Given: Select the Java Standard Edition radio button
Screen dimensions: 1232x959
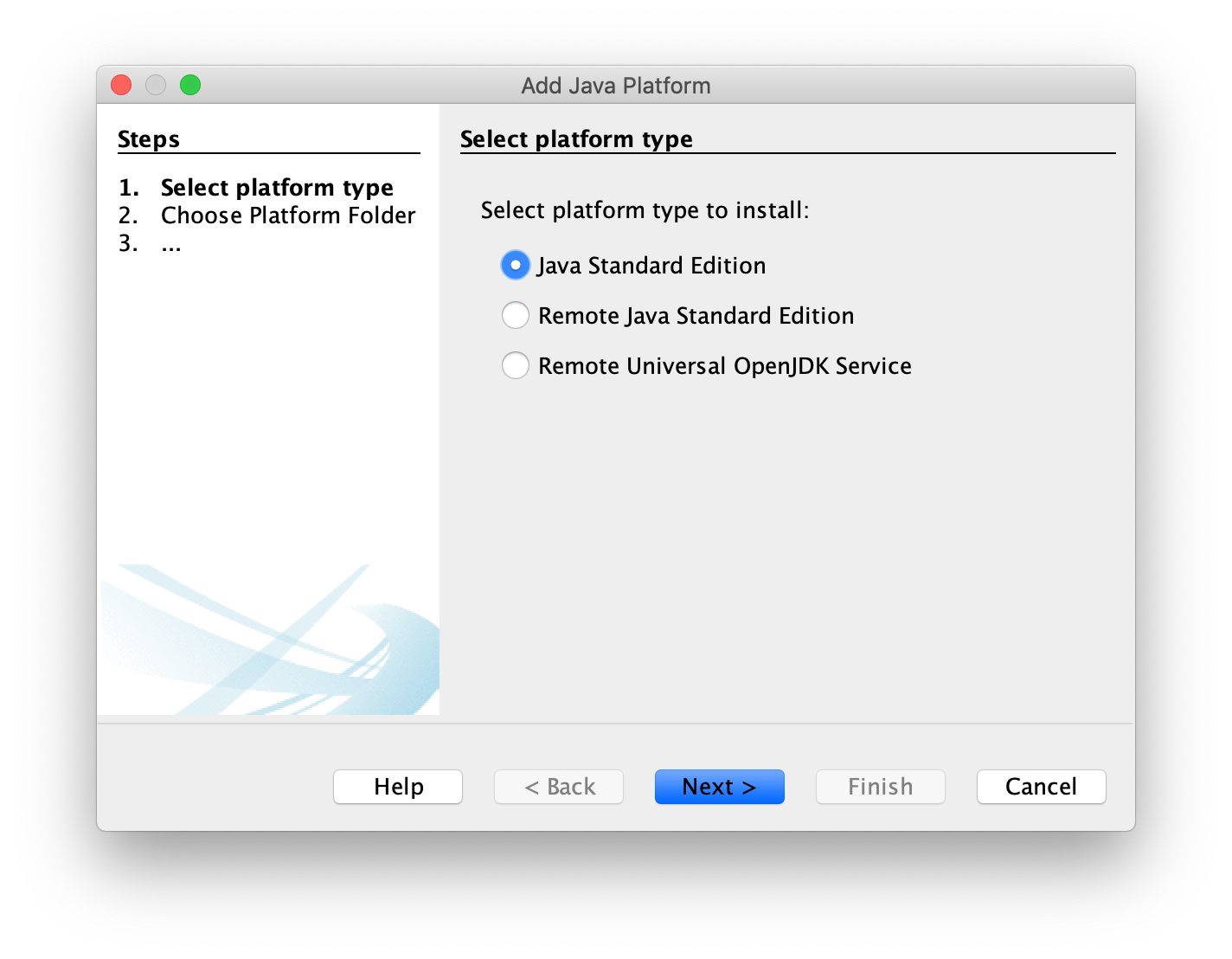Looking at the screenshot, I should coord(515,265).
